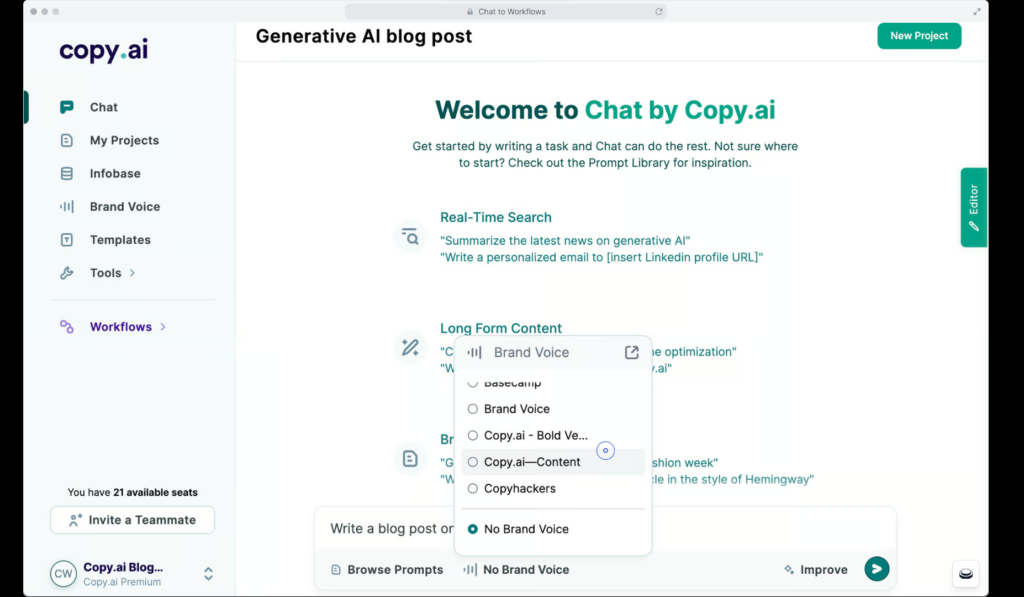Open My Projects page
Screen dimensions: 1024x597
click(x=124, y=140)
